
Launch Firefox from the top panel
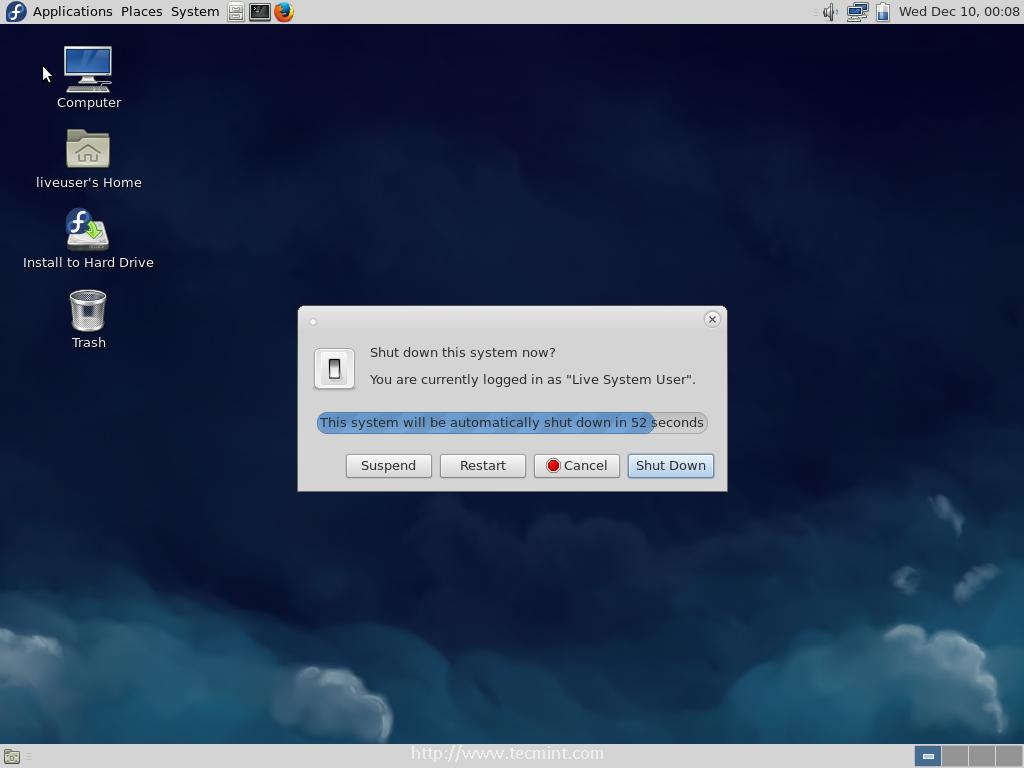pyautogui.click(x=283, y=12)
